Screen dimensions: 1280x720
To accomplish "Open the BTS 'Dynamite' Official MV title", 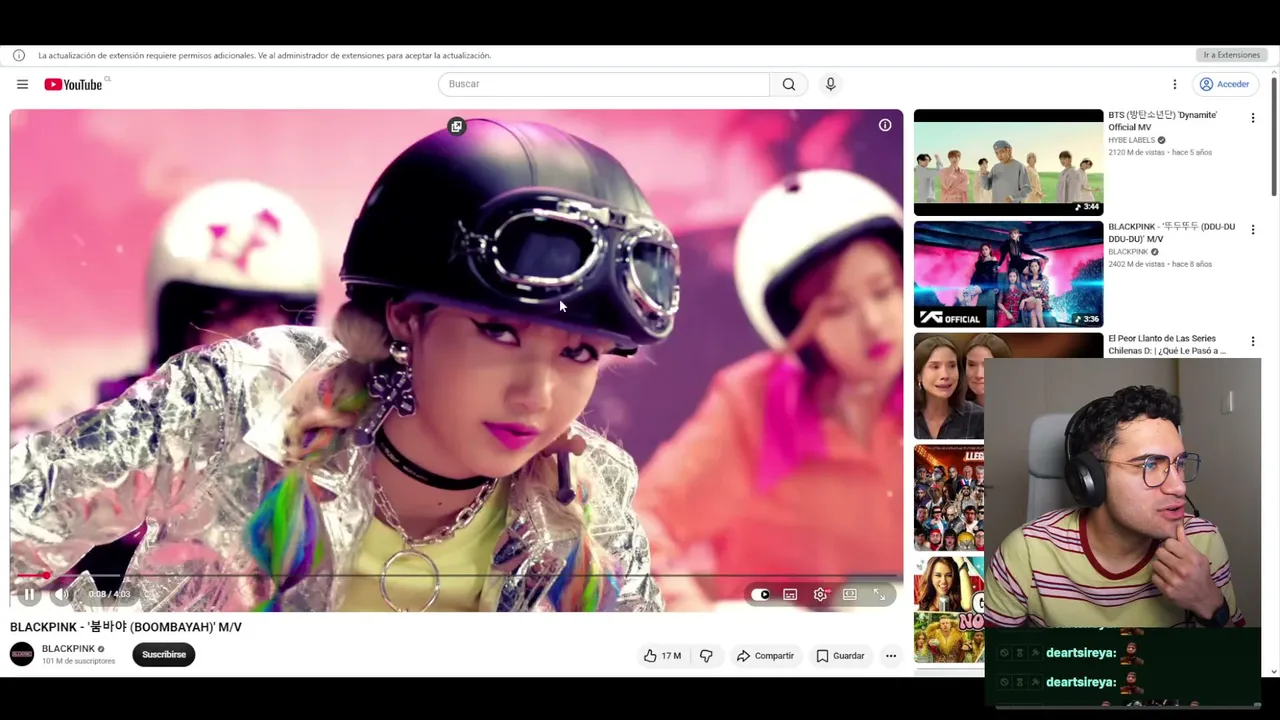I will coord(1163,121).
